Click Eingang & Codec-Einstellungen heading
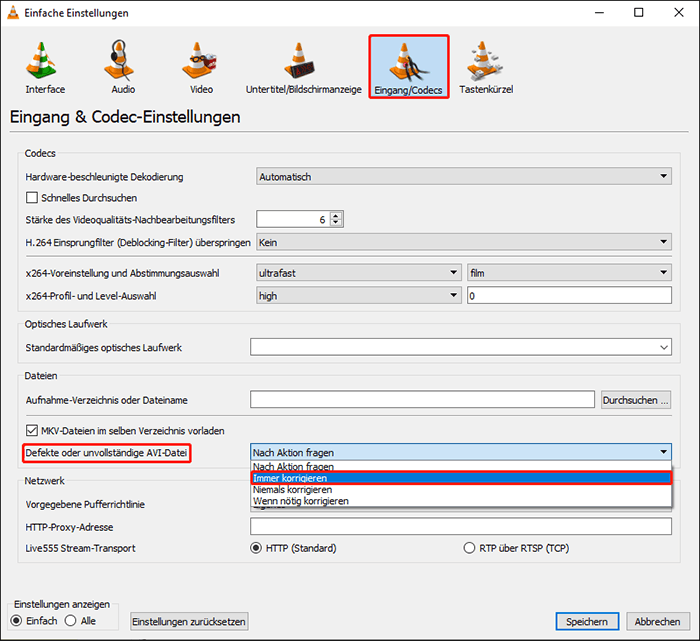This screenshot has height=641, width=700. click(125, 117)
